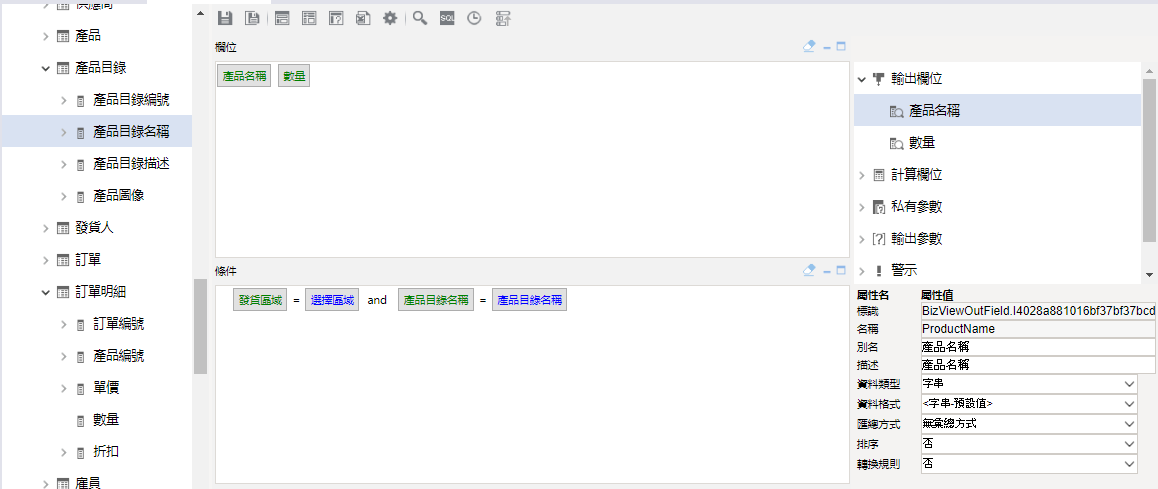The height and width of the screenshot is (489, 1158).
Task: Open settings with the gear icon
Action: pyautogui.click(x=390, y=18)
